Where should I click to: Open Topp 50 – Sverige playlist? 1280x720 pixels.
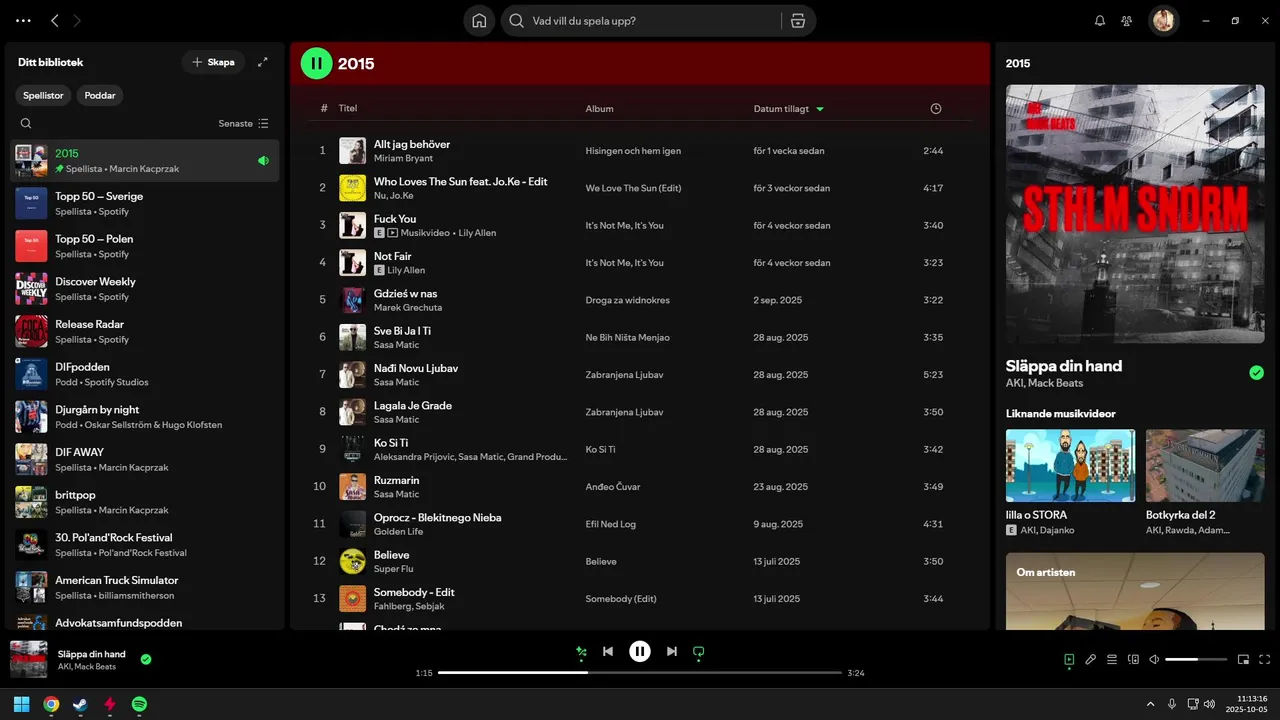pyautogui.click(x=145, y=203)
